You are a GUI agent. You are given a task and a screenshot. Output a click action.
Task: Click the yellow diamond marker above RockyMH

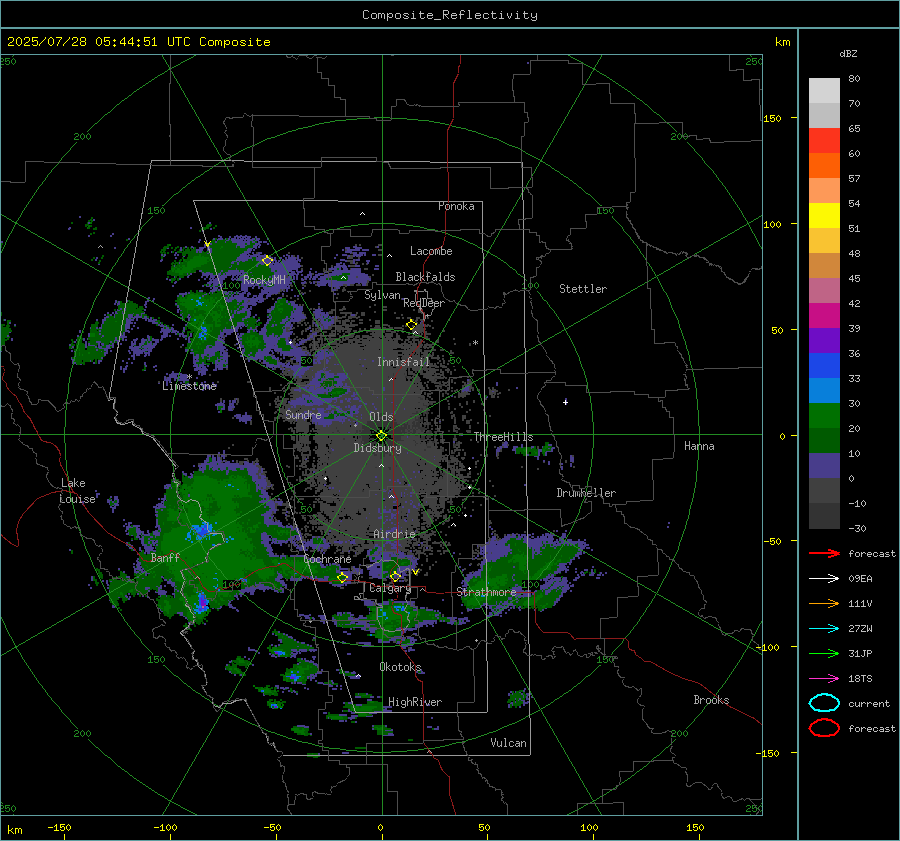[x=267, y=261]
